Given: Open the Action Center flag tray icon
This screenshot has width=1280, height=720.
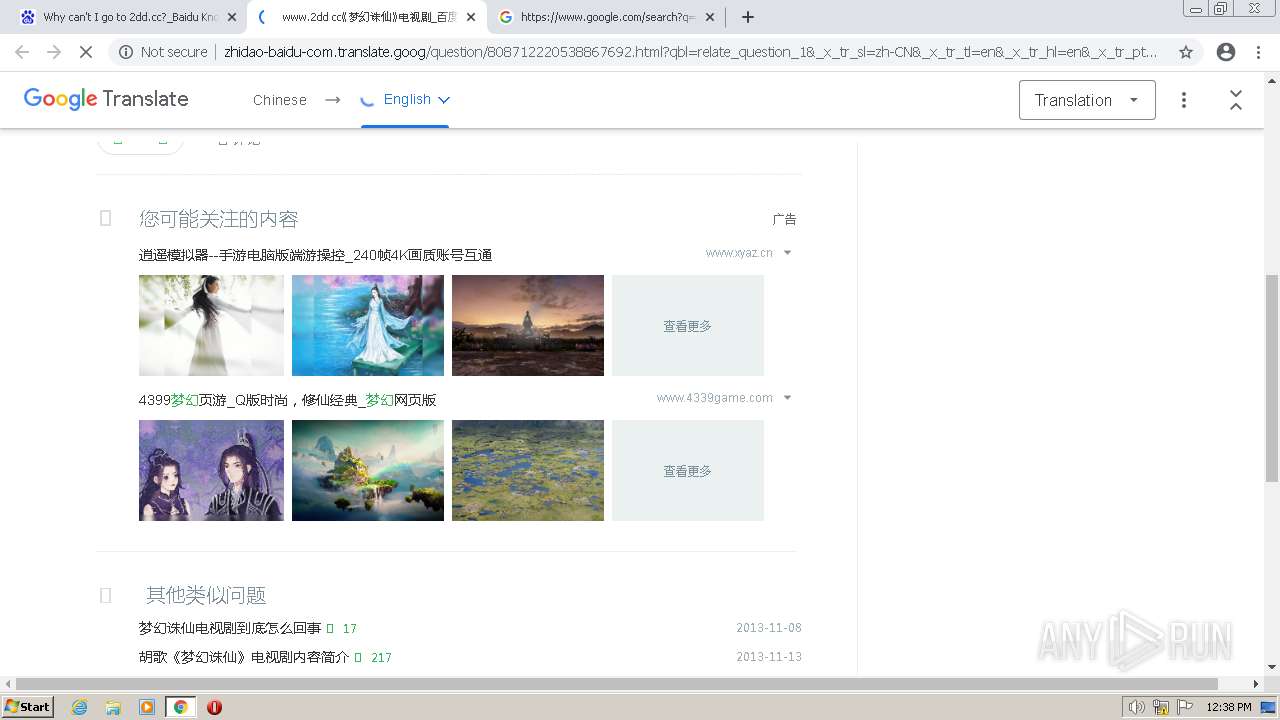Looking at the screenshot, I should tap(1184, 707).
